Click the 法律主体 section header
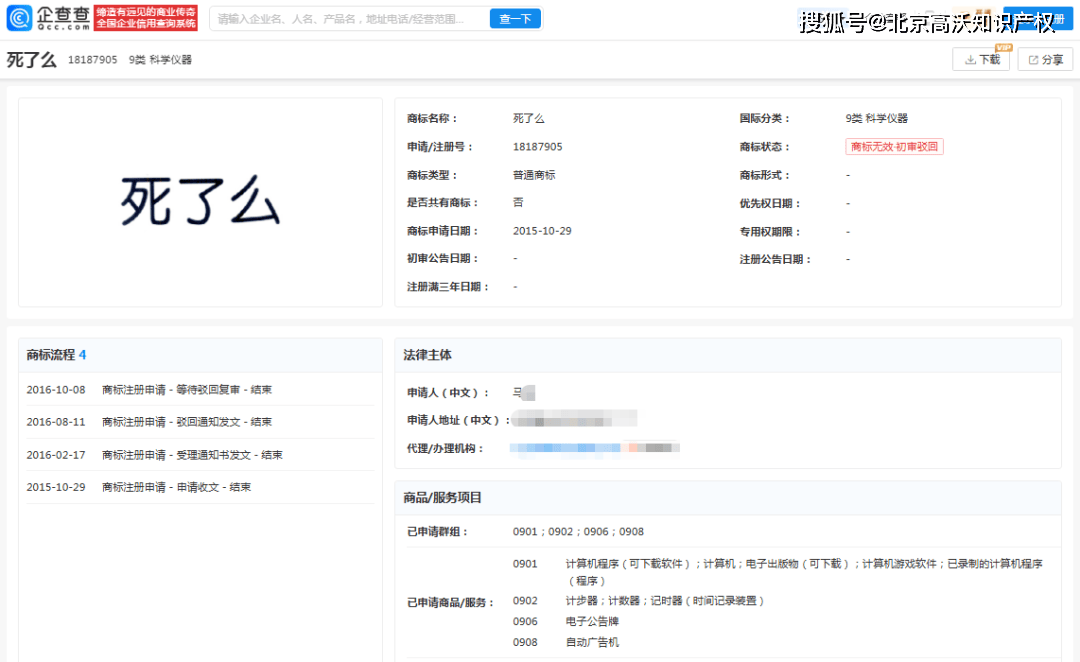The width and height of the screenshot is (1080, 662). click(427, 355)
